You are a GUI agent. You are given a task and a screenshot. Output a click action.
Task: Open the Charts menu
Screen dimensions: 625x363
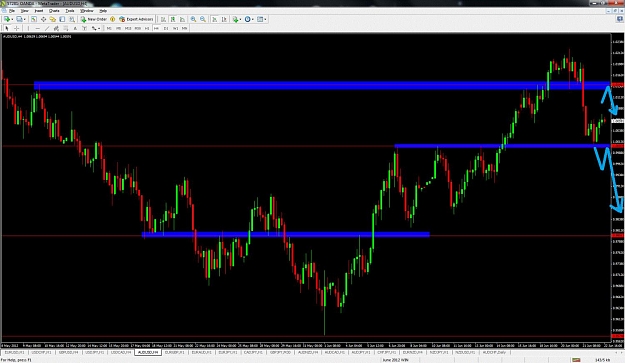click(54, 11)
